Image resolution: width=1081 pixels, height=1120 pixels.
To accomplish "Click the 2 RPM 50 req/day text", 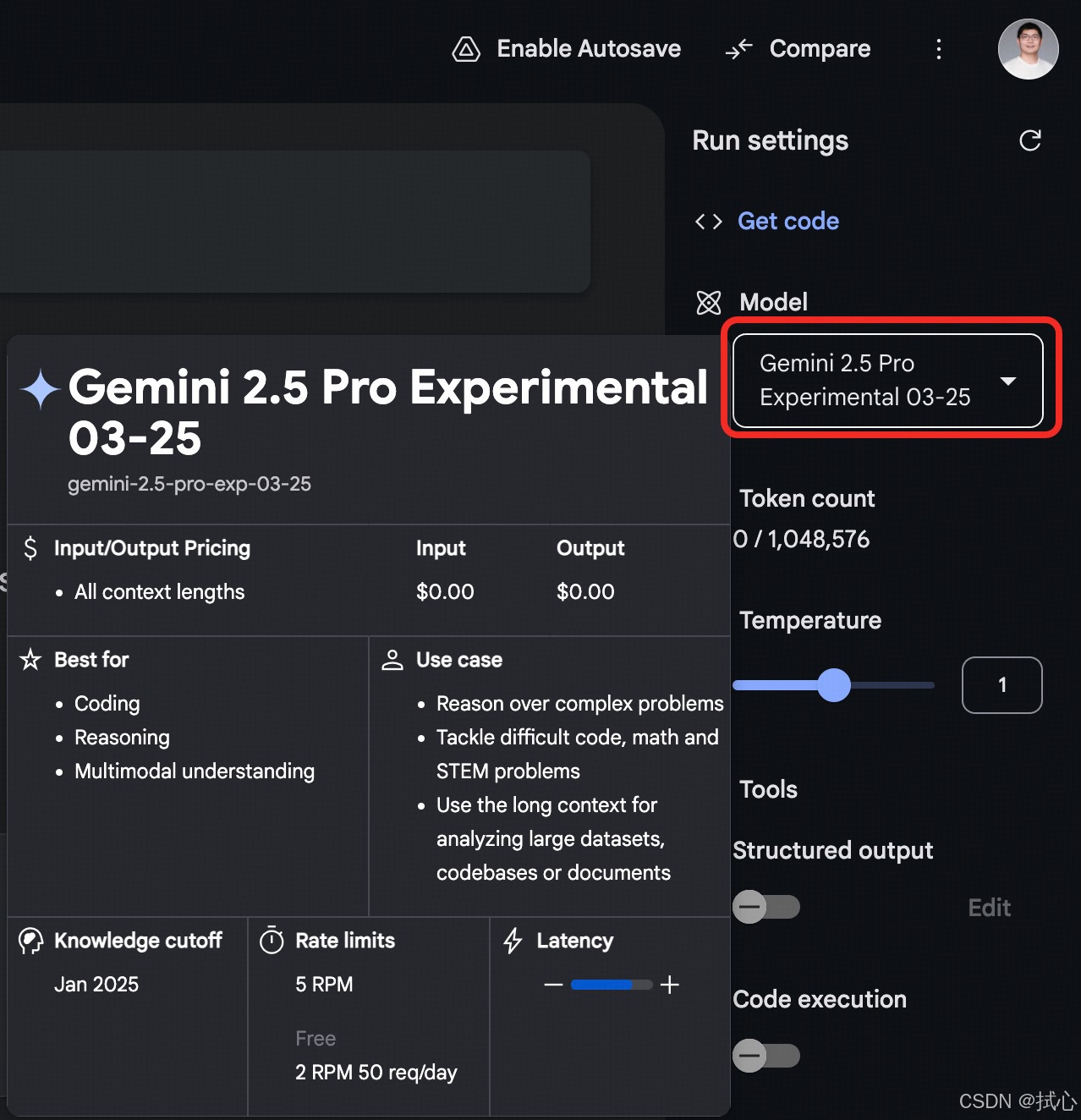I will (376, 1073).
